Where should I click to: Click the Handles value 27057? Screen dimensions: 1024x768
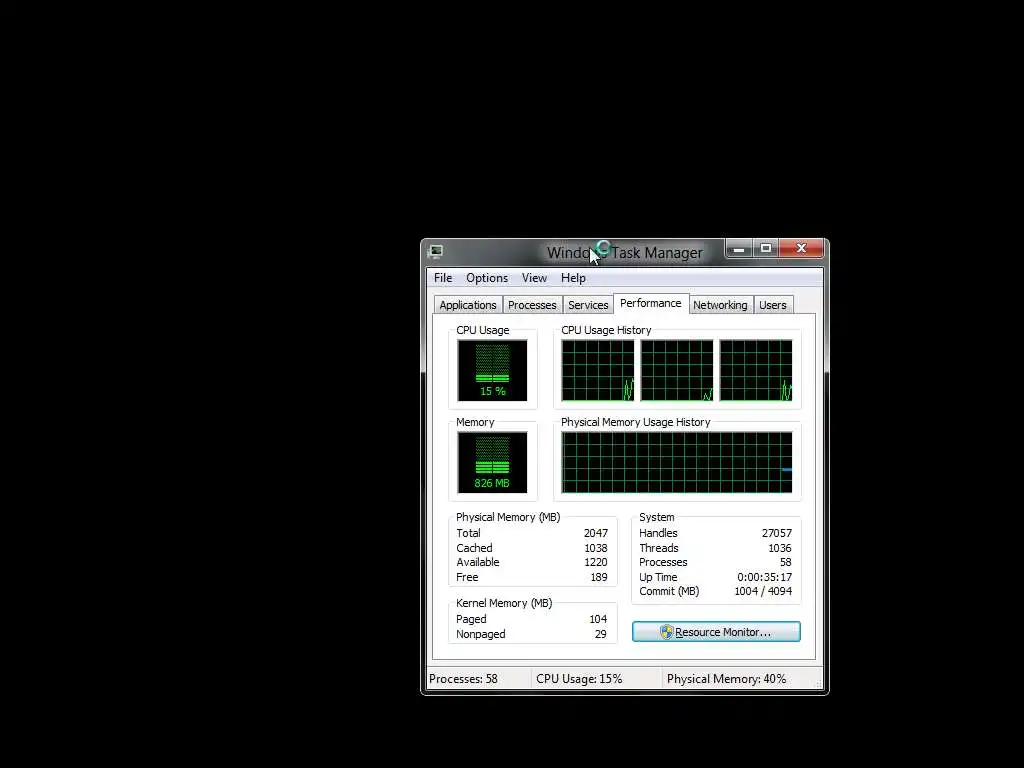776,533
